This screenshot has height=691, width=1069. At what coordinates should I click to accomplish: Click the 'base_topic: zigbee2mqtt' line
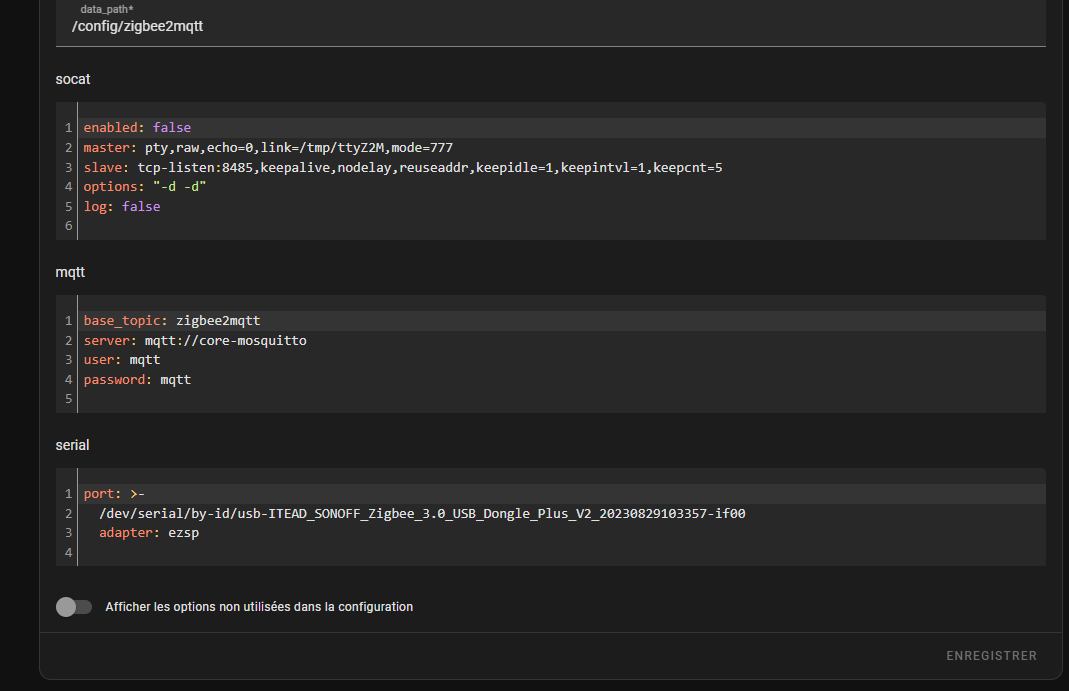(171, 321)
